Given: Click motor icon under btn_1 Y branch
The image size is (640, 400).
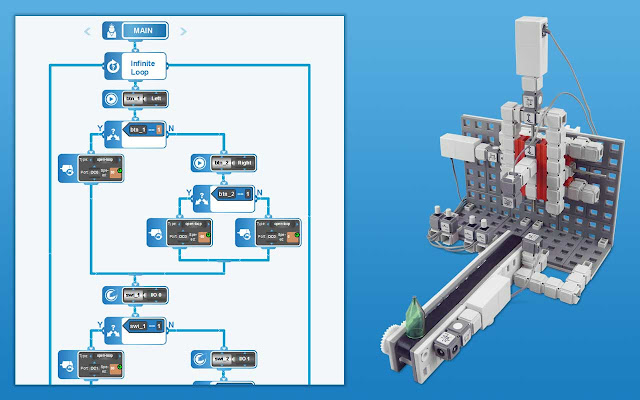Looking at the screenshot, I should (x=68, y=168).
